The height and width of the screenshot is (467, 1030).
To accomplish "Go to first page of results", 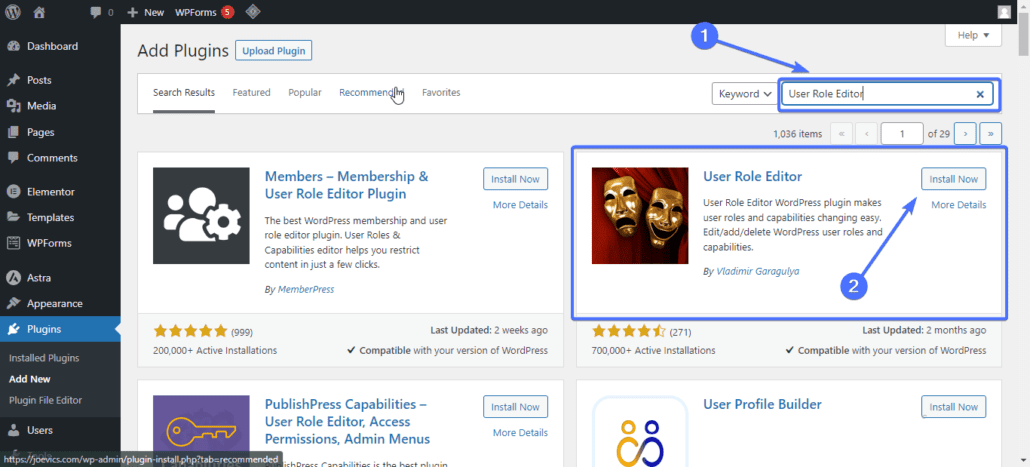I will click(x=841, y=133).
